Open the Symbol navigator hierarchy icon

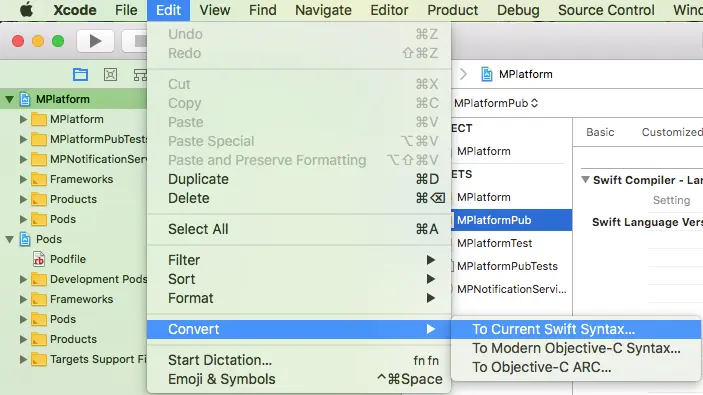point(140,74)
